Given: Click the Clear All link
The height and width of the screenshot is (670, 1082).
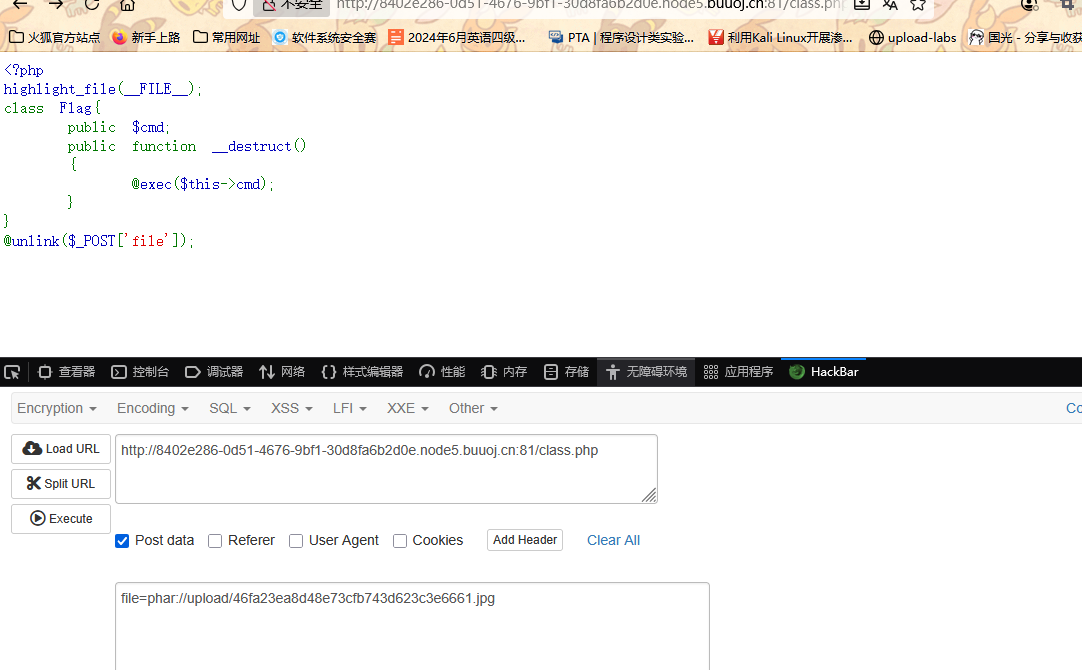Looking at the screenshot, I should click(x=613, y=540).
